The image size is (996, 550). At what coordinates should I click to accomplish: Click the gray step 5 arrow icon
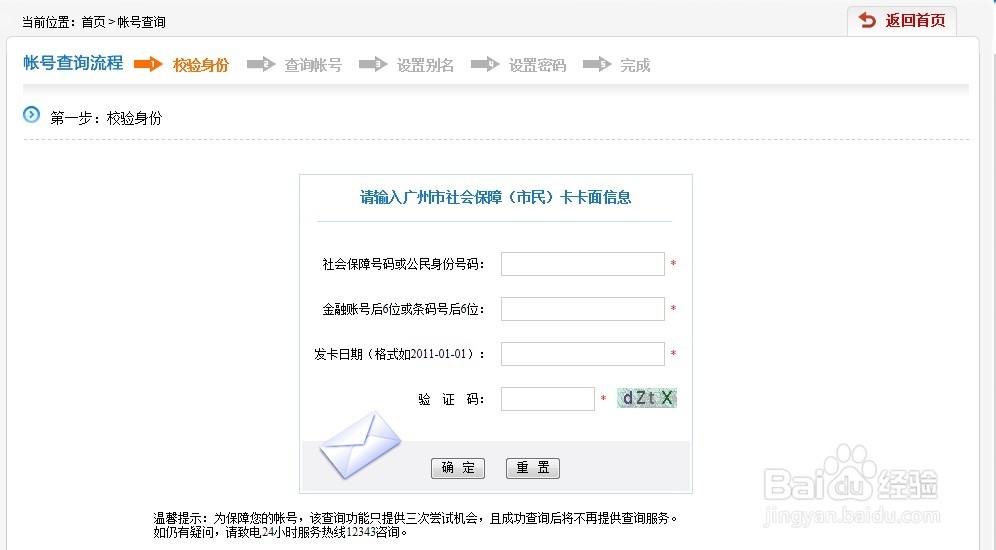tap(597, 64)
